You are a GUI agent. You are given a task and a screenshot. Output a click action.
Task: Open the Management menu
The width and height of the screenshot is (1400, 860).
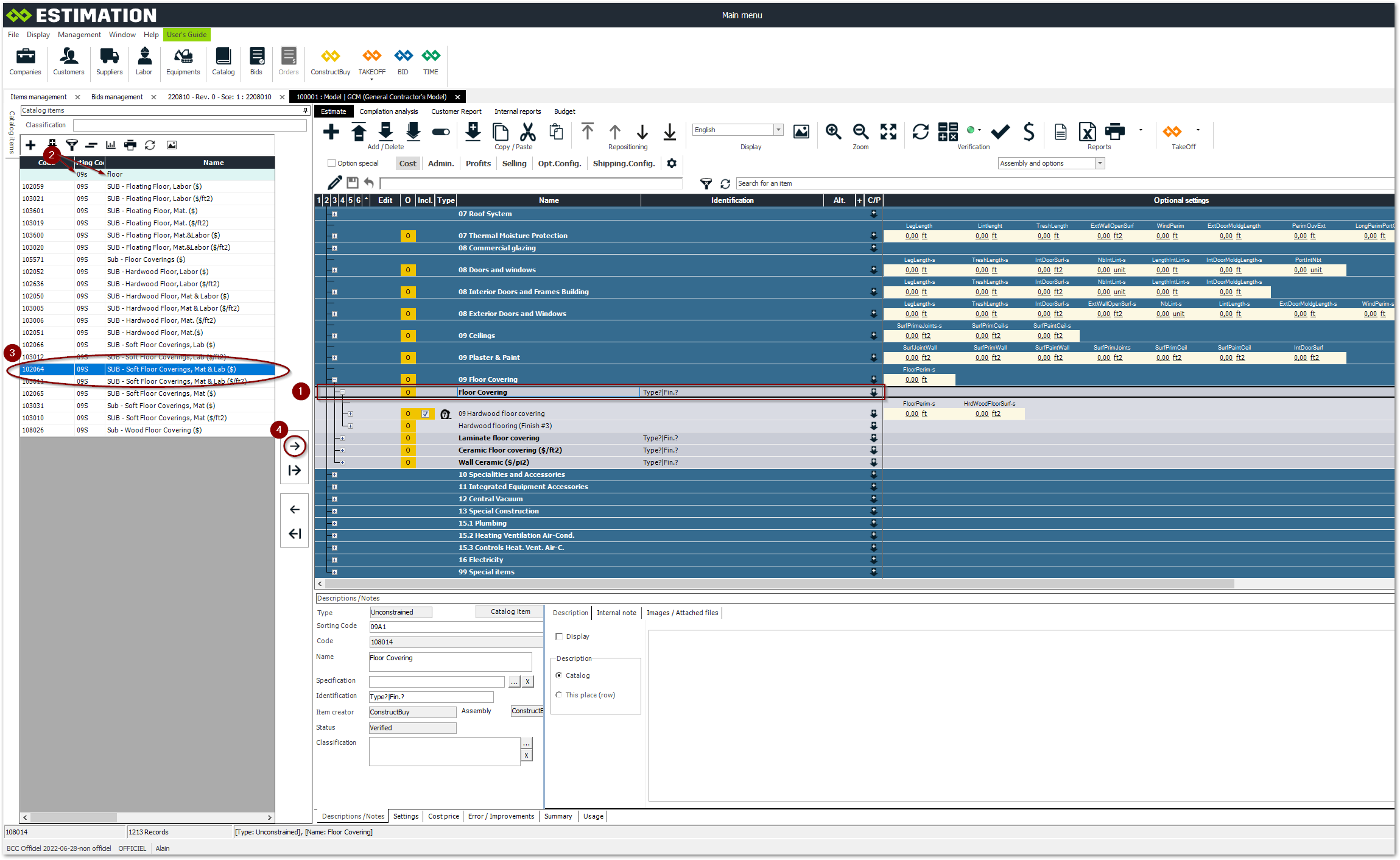(x=79, y=35)
